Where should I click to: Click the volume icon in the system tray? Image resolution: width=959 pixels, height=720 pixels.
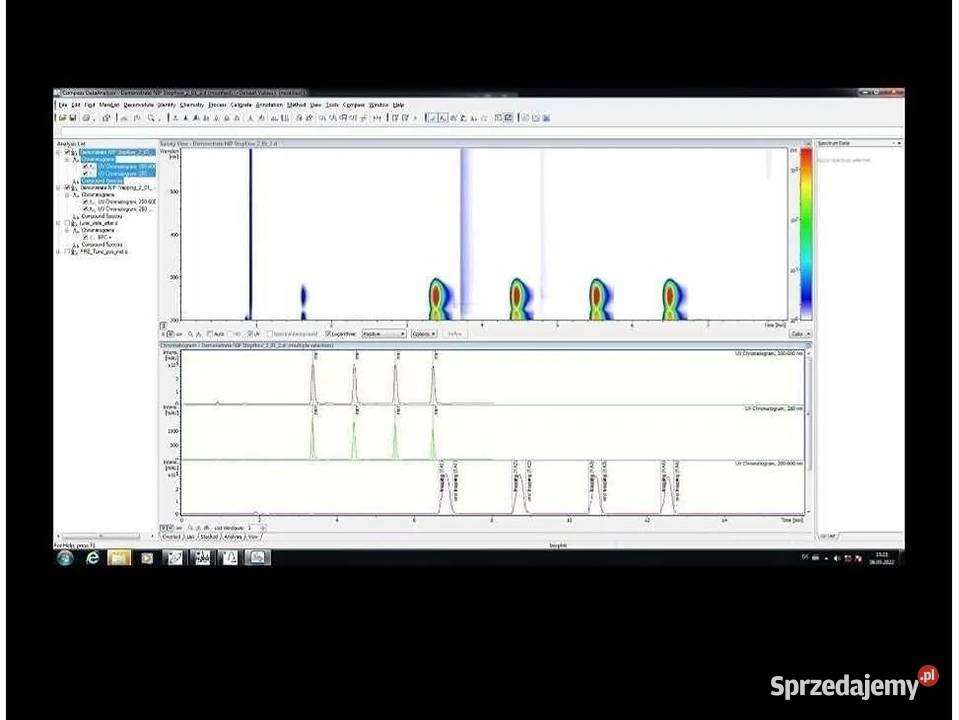coord(837,558)
